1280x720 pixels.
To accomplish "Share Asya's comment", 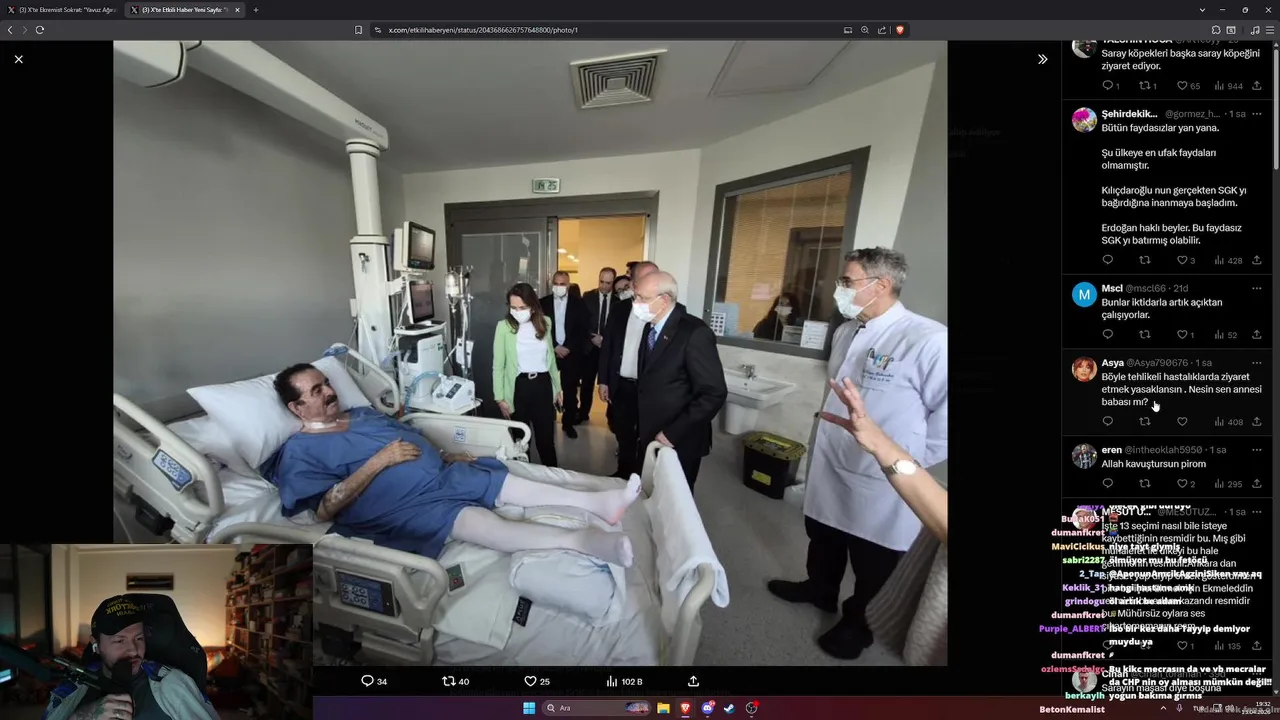I will 1257,421.
